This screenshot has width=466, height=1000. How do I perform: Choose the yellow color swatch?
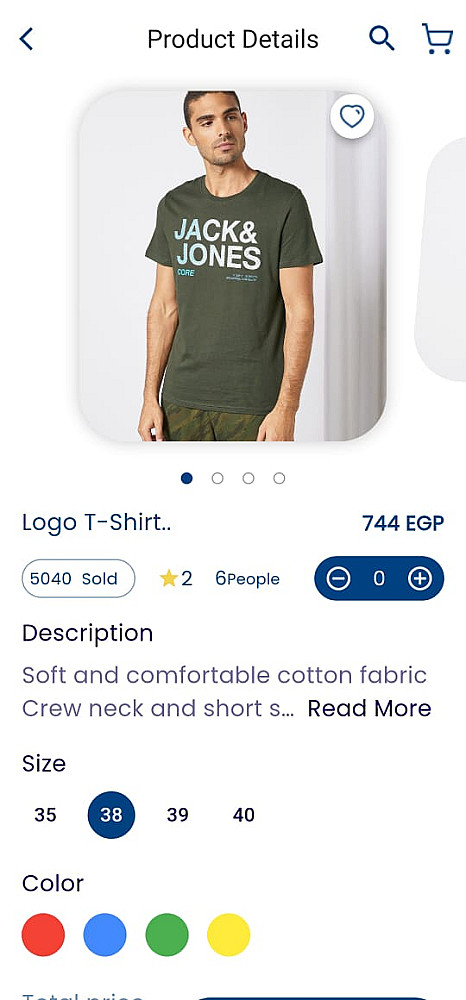pos(229,935)
